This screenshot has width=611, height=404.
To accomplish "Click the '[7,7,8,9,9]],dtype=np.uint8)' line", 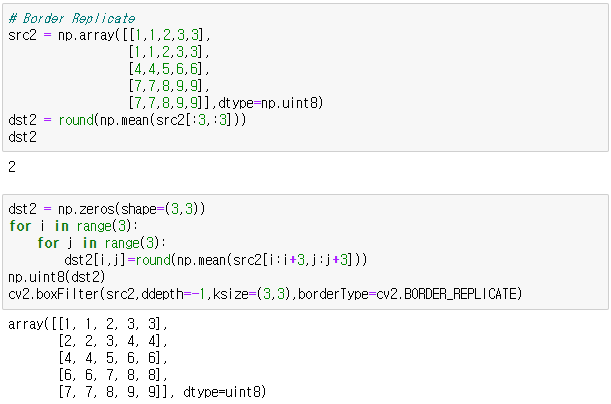I will tap(226, 103).
